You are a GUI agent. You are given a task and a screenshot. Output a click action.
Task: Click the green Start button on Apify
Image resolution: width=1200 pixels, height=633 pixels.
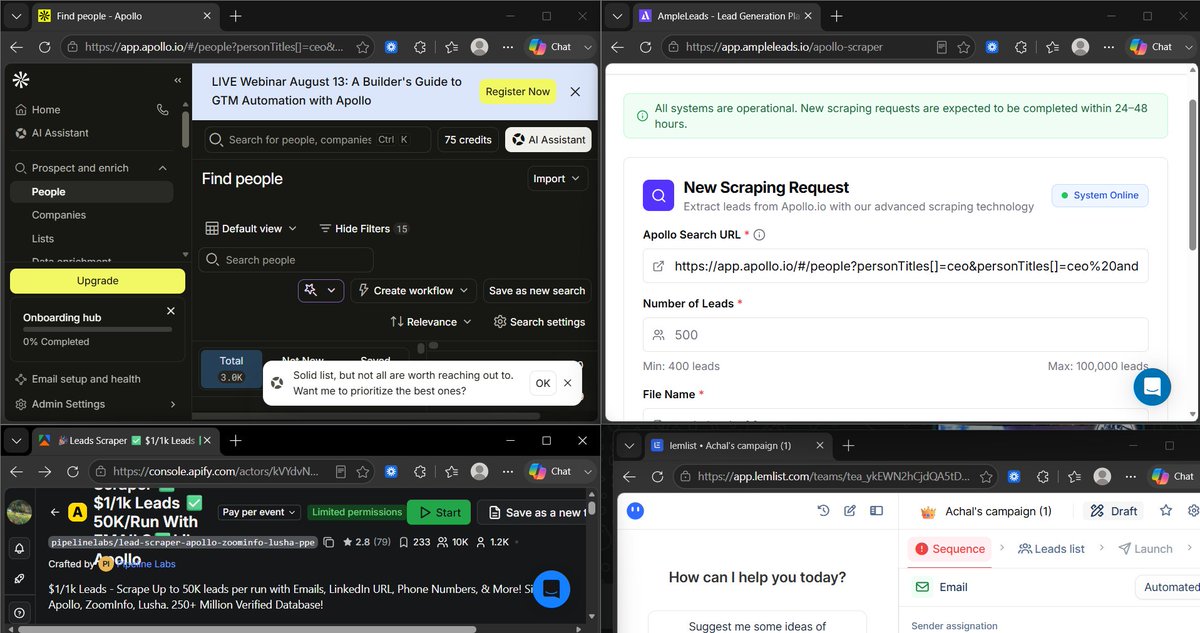(x=439, y=512)
